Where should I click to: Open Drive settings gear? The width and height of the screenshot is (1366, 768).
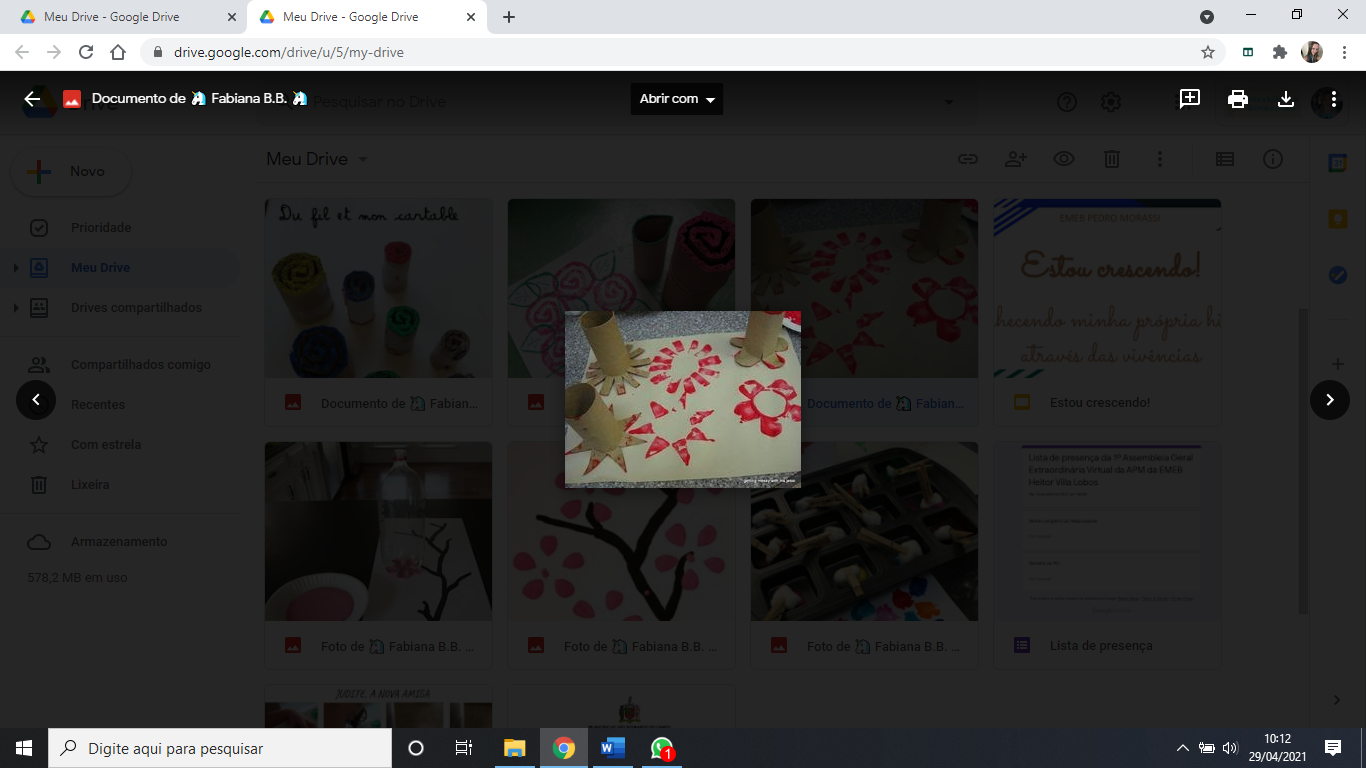click(1111, 102)
